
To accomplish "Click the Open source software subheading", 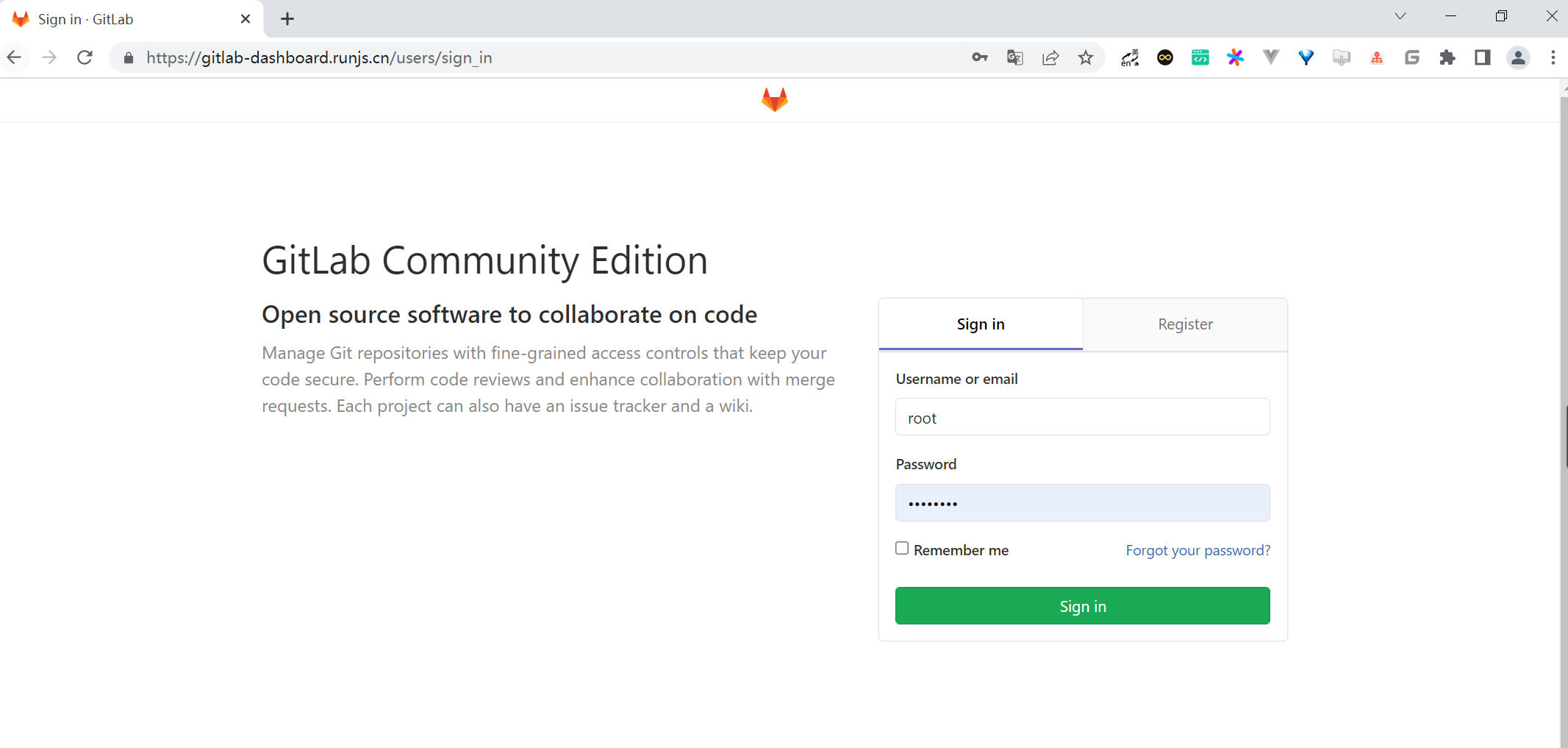I will coord(509,315).
